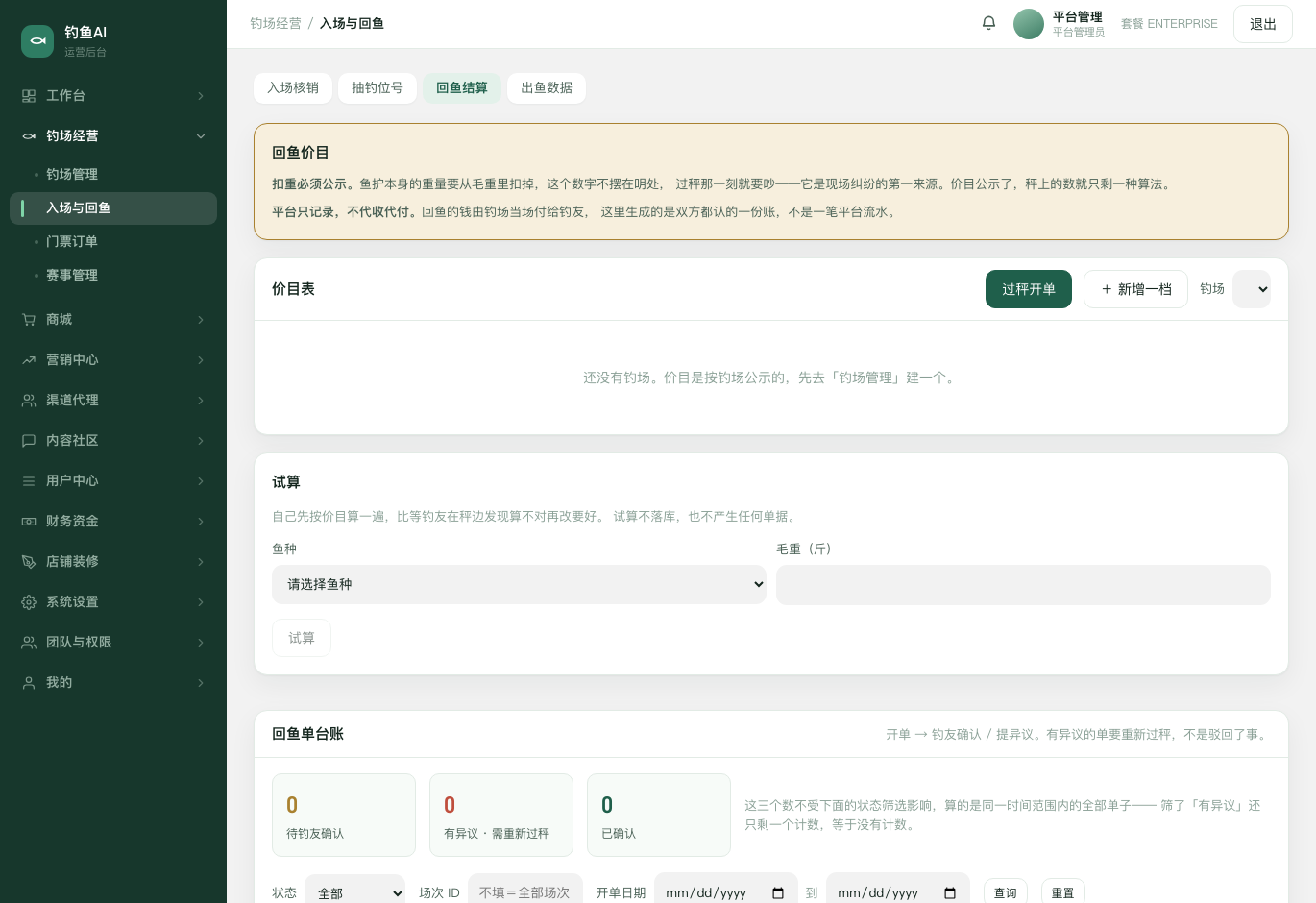Click the 系统设置 gear icon
Viewport: 1316px width, 903px height.
click(29, 602)
